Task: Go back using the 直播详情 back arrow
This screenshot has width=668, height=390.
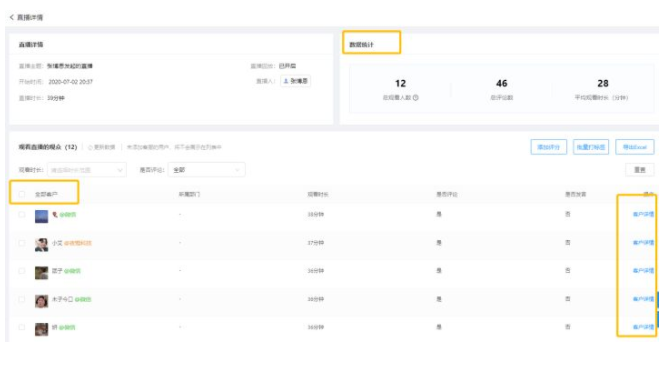Action: point(12,17)
